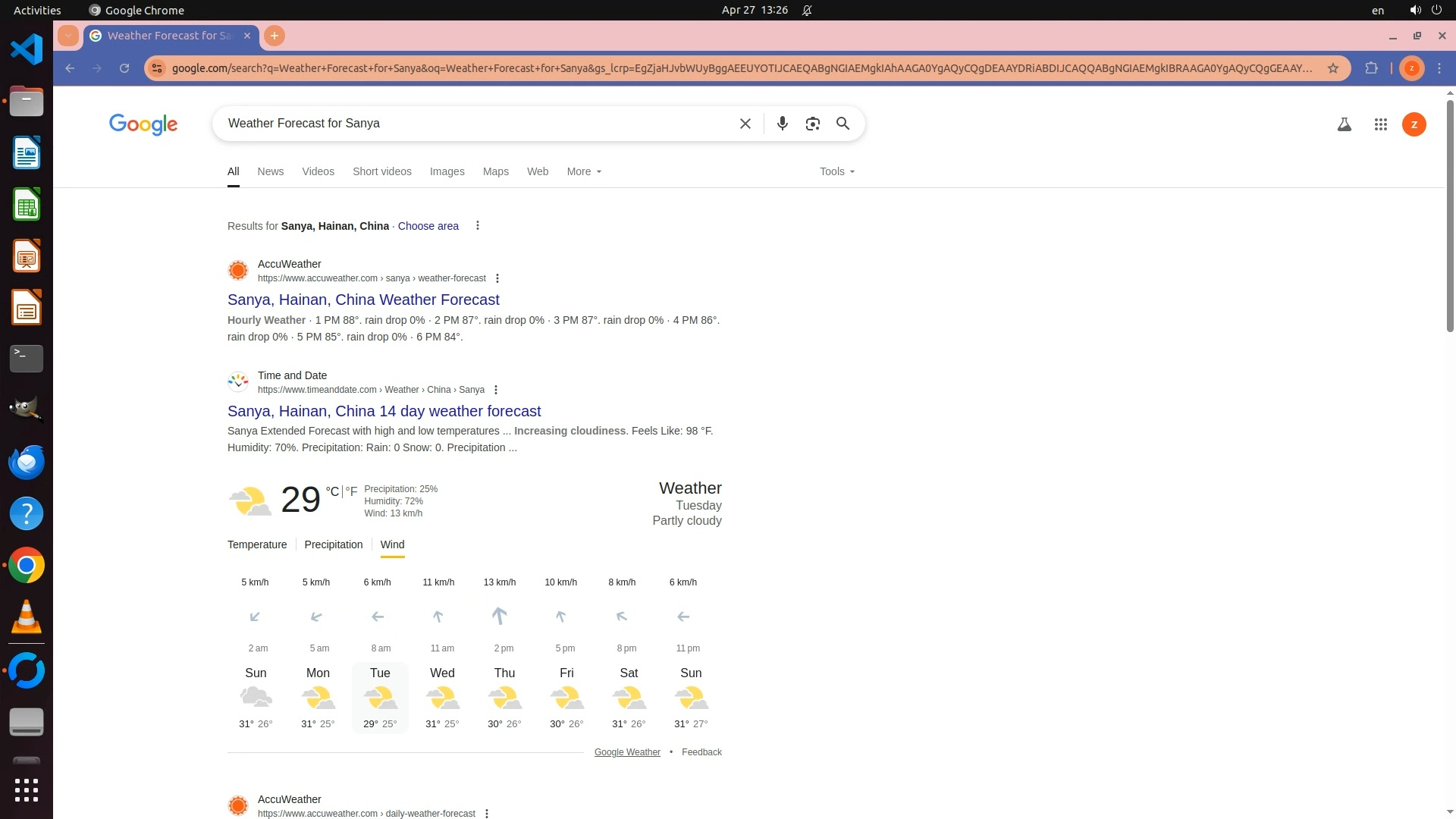
Task: Click the Choose area link
Action: (x=428, y=226)
